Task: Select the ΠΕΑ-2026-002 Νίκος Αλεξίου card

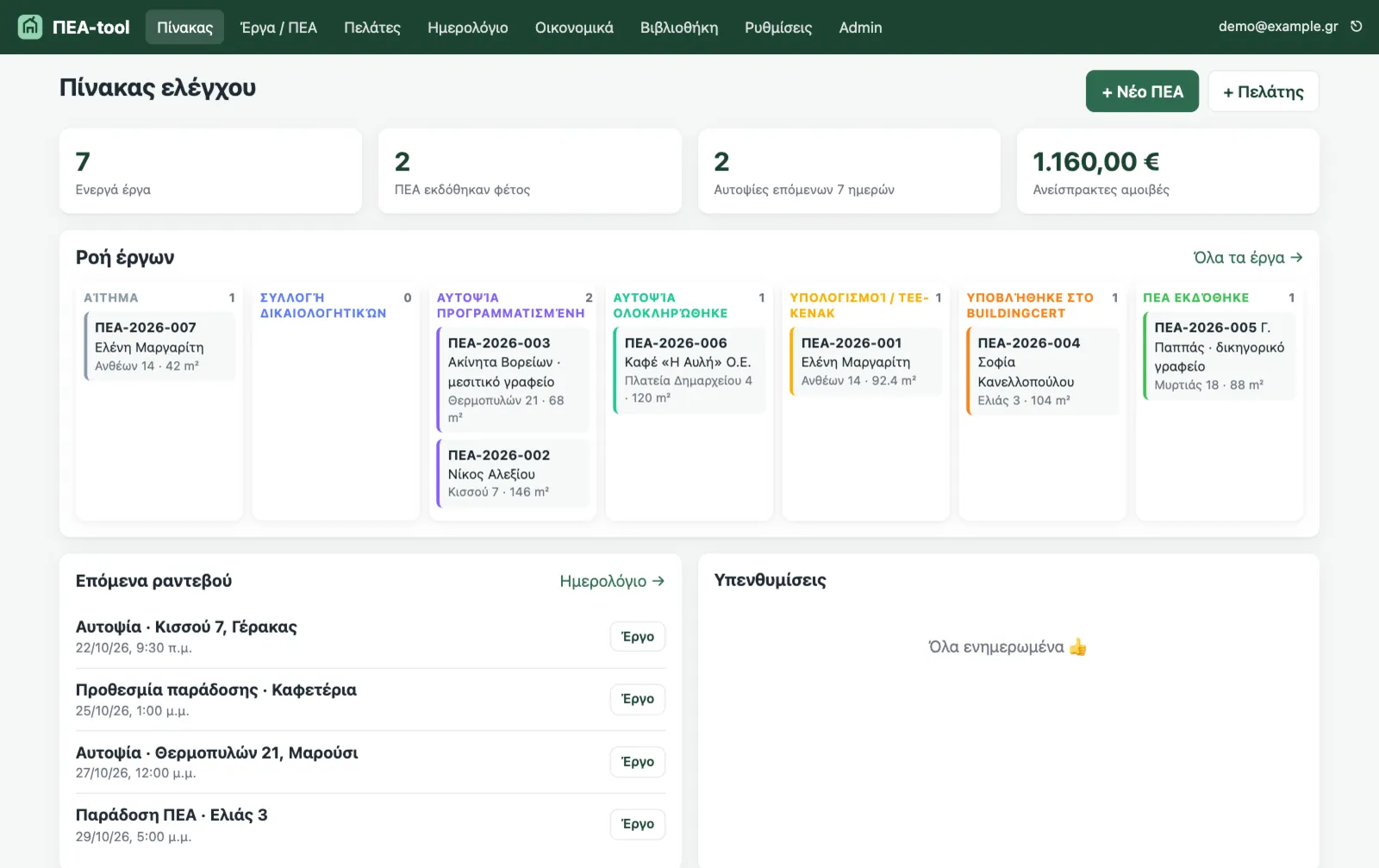Action: coord(513,473)
